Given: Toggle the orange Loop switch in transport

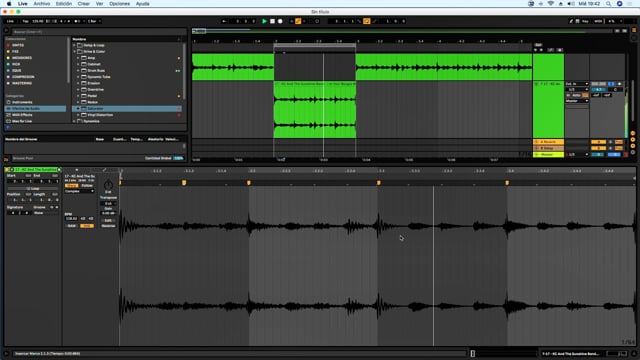Looking at the screenshot, I should 367,21.
